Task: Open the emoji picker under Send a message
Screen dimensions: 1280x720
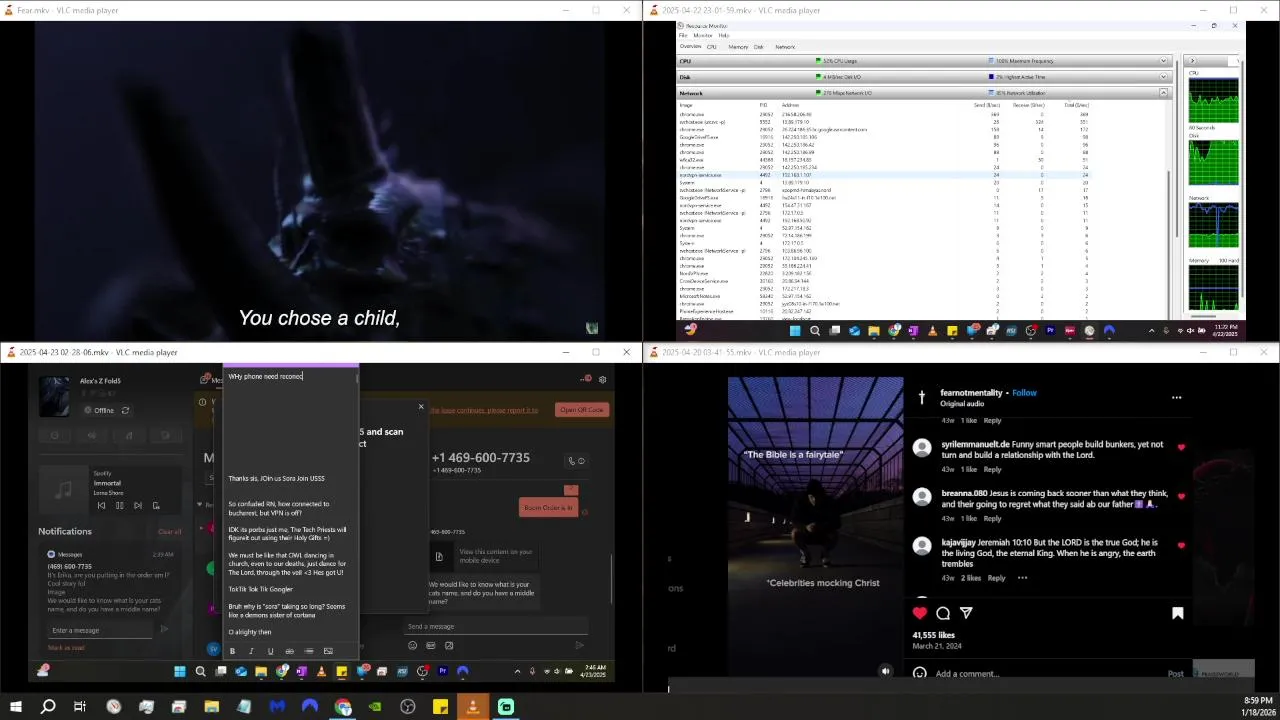Action: (412, 646)
